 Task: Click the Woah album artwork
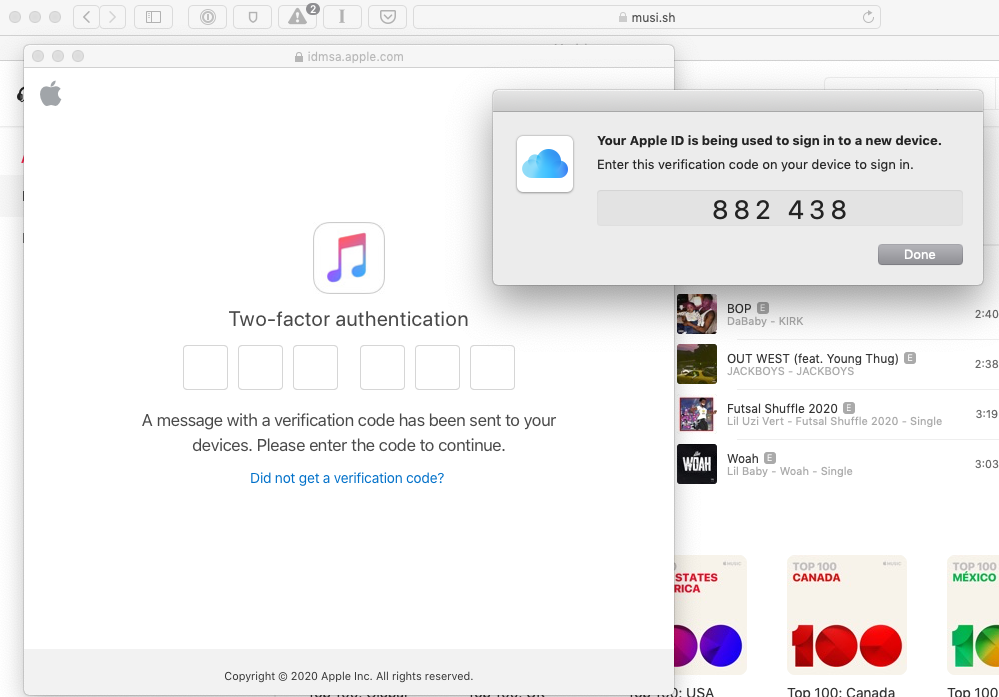(696, 464)
